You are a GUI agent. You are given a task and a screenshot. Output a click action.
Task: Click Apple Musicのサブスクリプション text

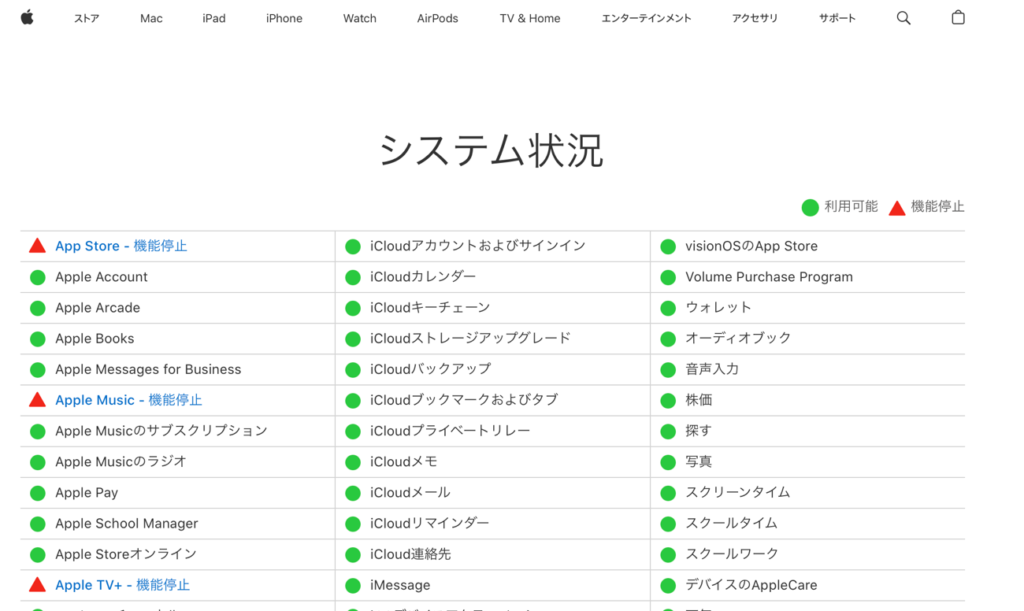161,431
